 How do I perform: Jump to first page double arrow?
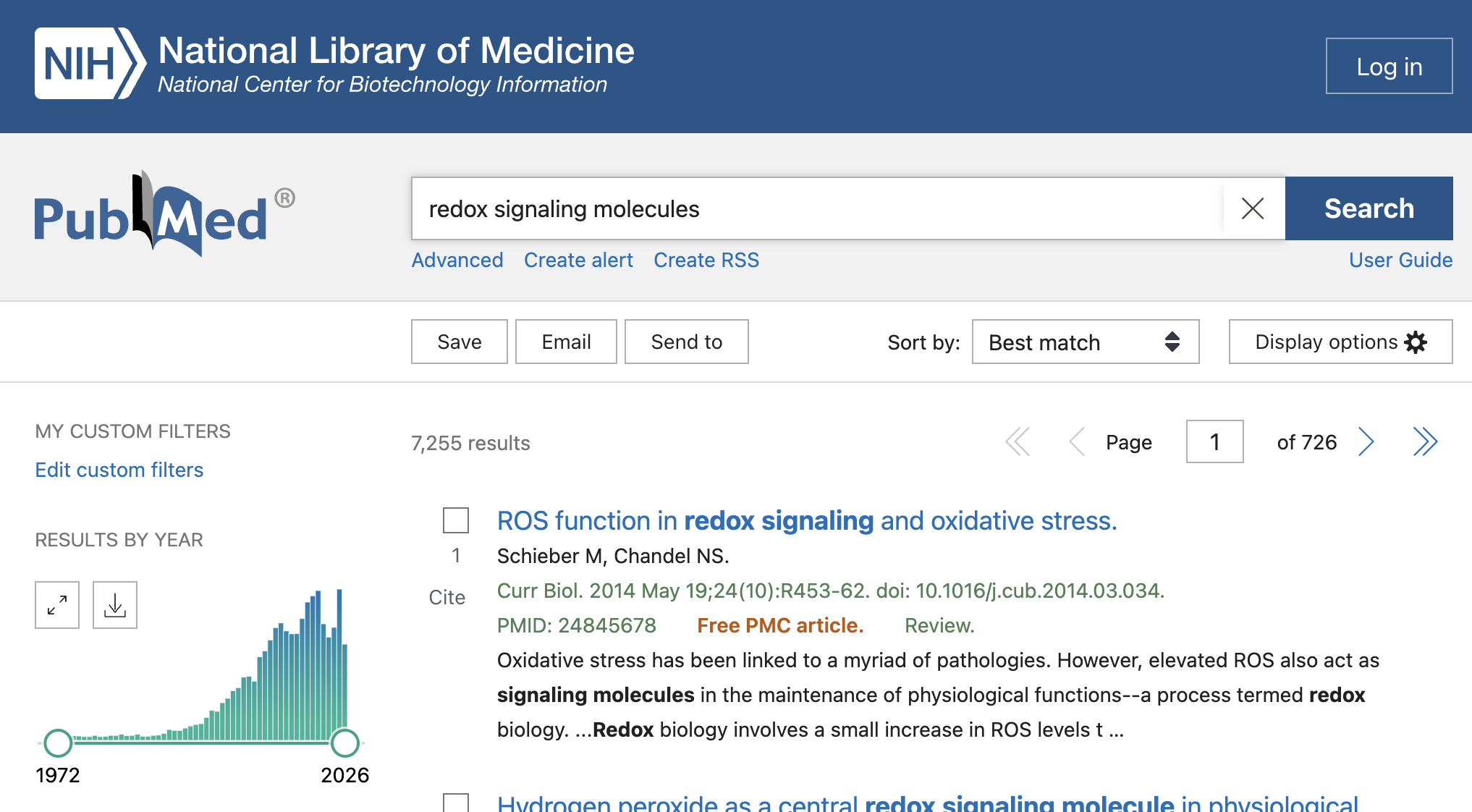point(1018,441)
